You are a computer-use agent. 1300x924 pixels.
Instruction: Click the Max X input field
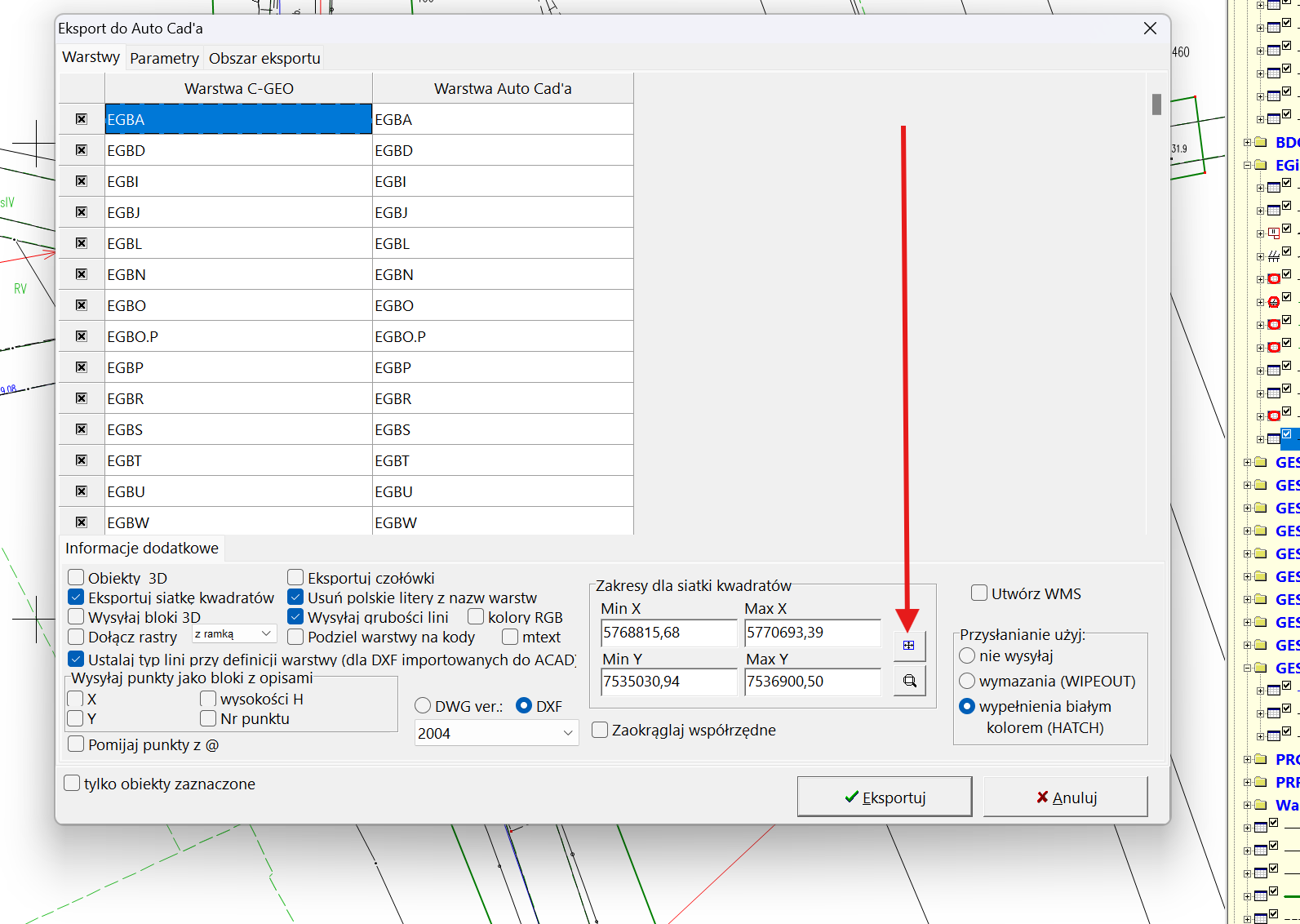(813, 633)
